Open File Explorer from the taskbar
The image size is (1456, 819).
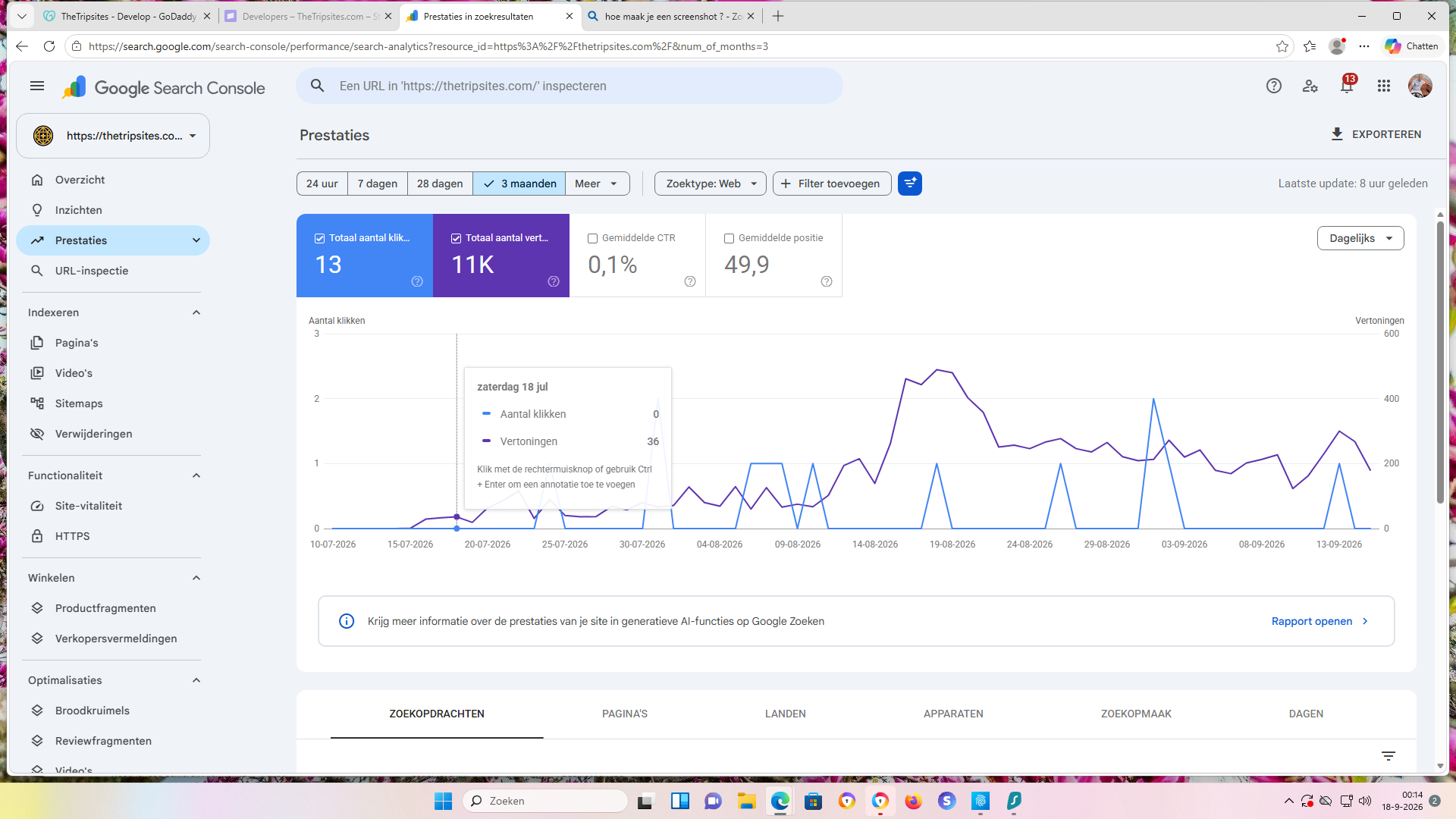click(x=747, y=801)
